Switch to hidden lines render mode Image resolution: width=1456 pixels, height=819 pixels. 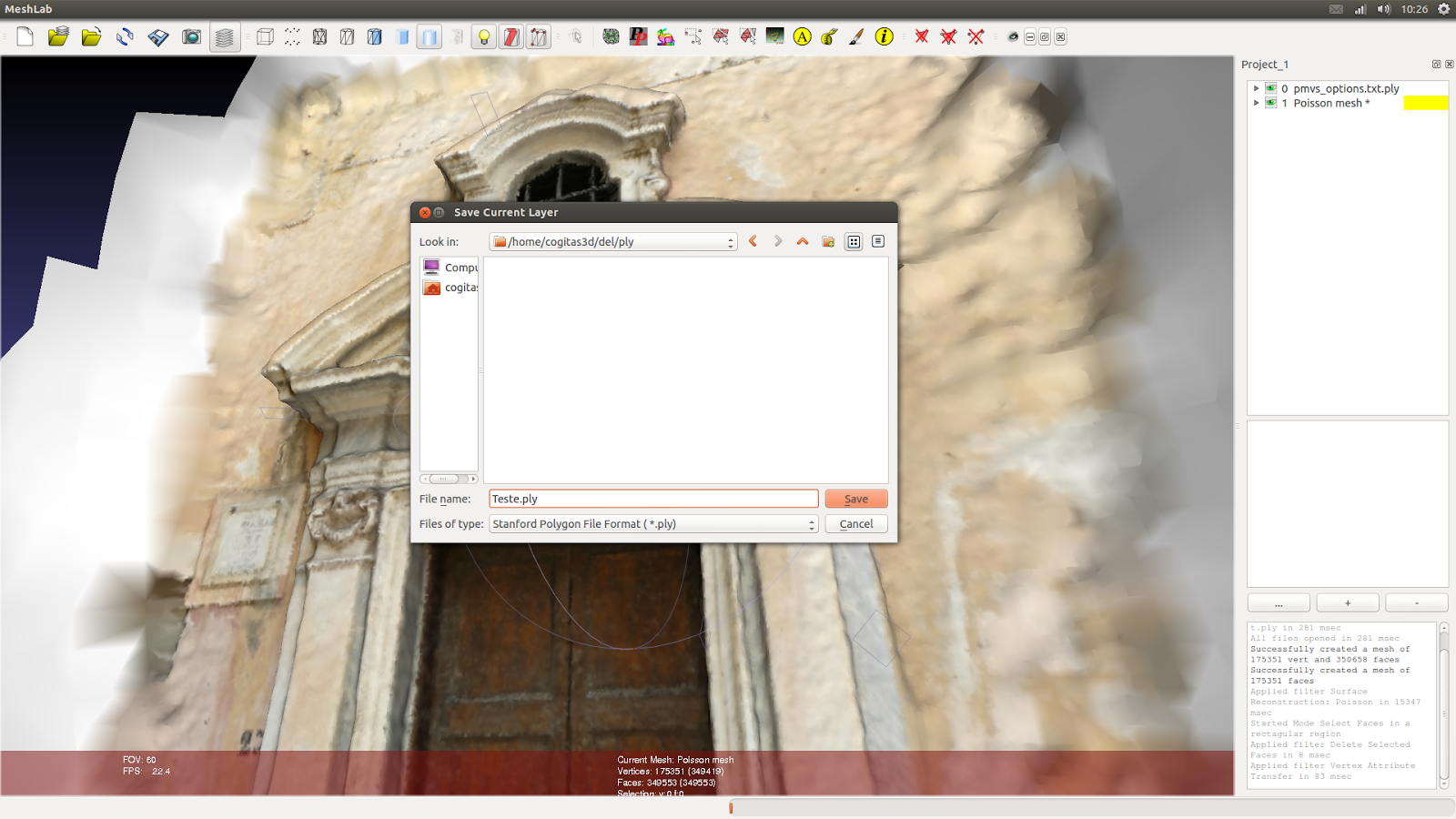[x=347, y=36]
